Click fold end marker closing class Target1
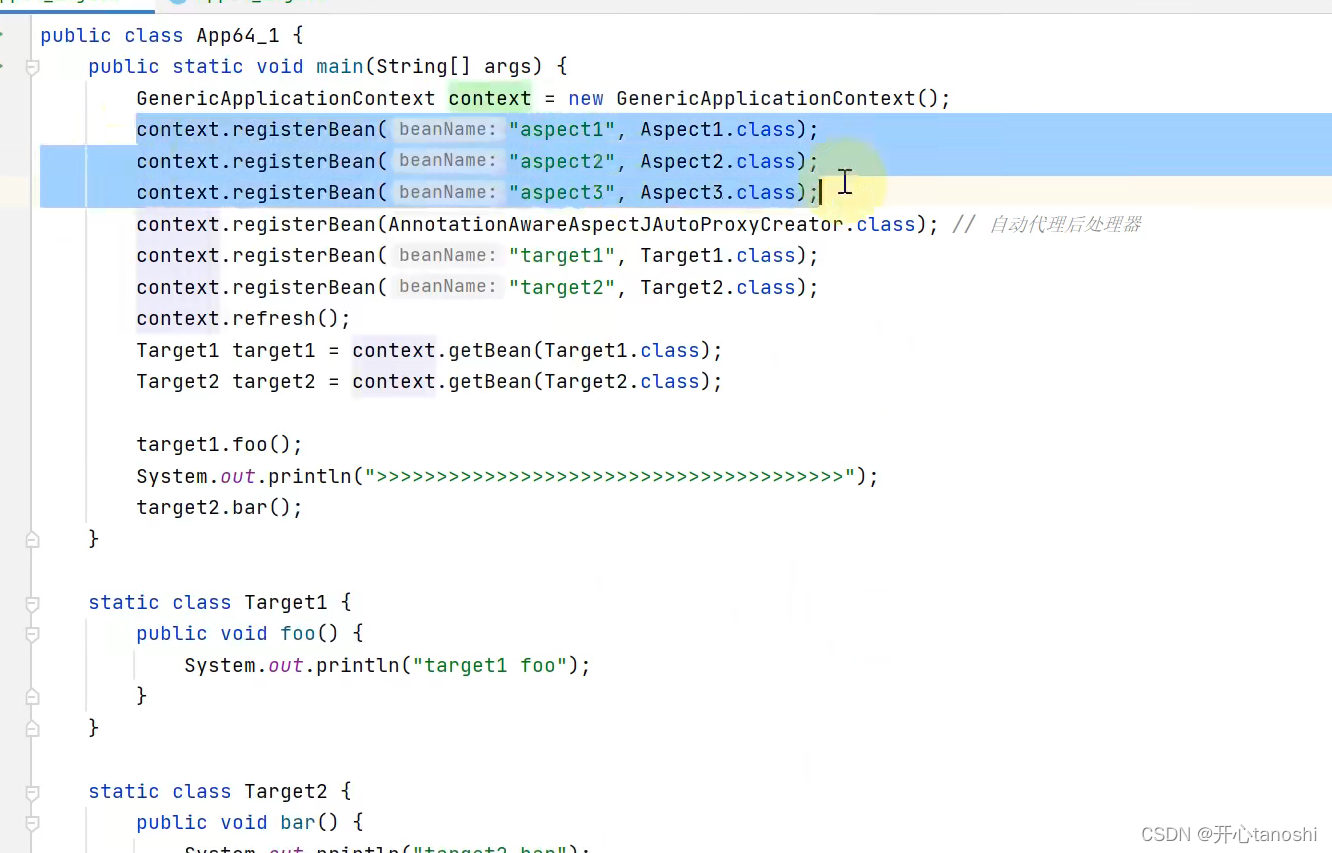The image size is (1332, 853). click(32, 728)
